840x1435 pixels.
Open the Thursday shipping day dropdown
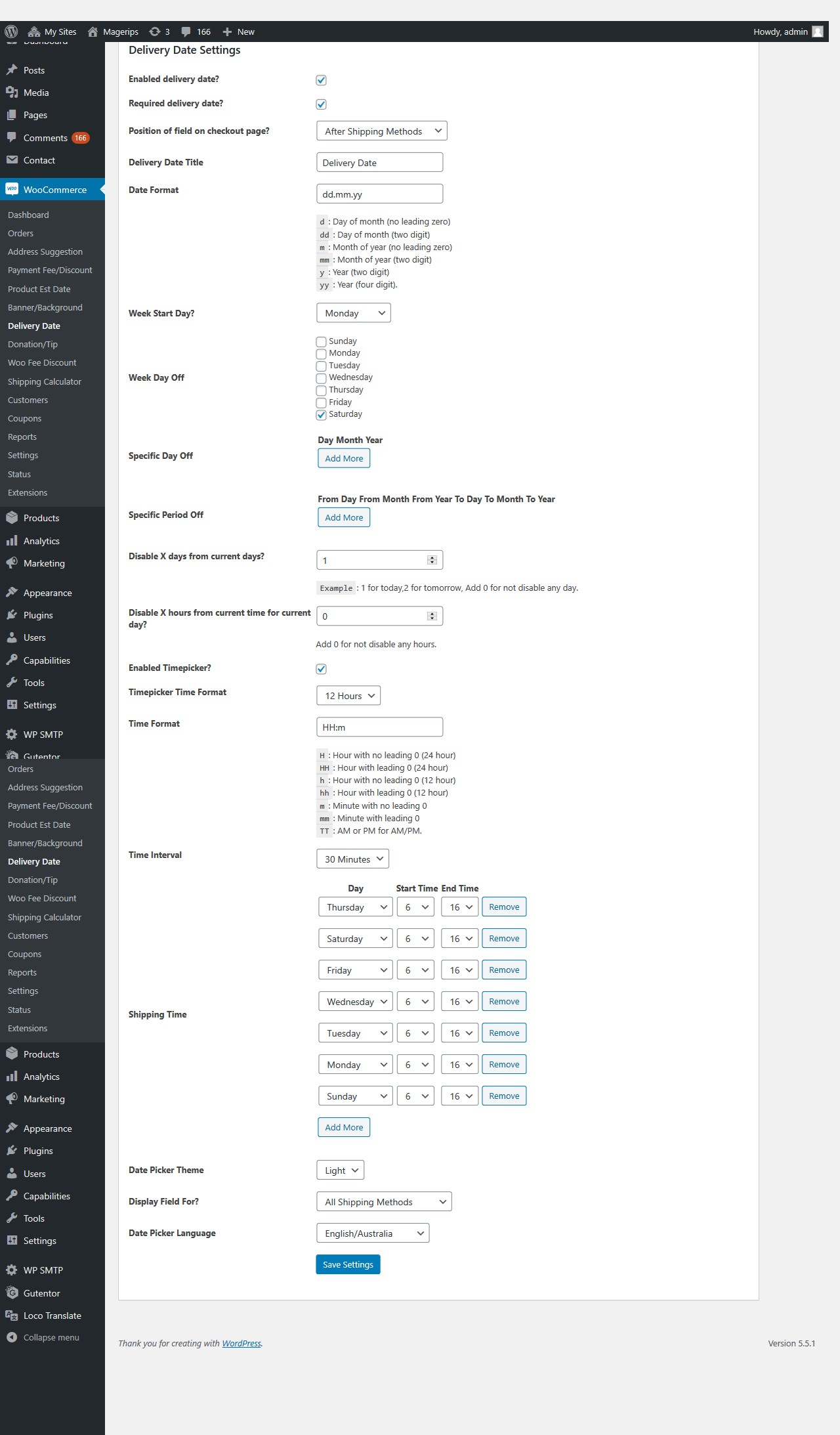point(356,907)
